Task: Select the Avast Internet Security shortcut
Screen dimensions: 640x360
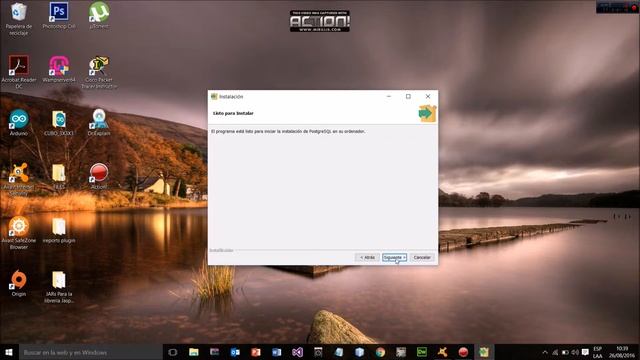Action: pos(19,180)
